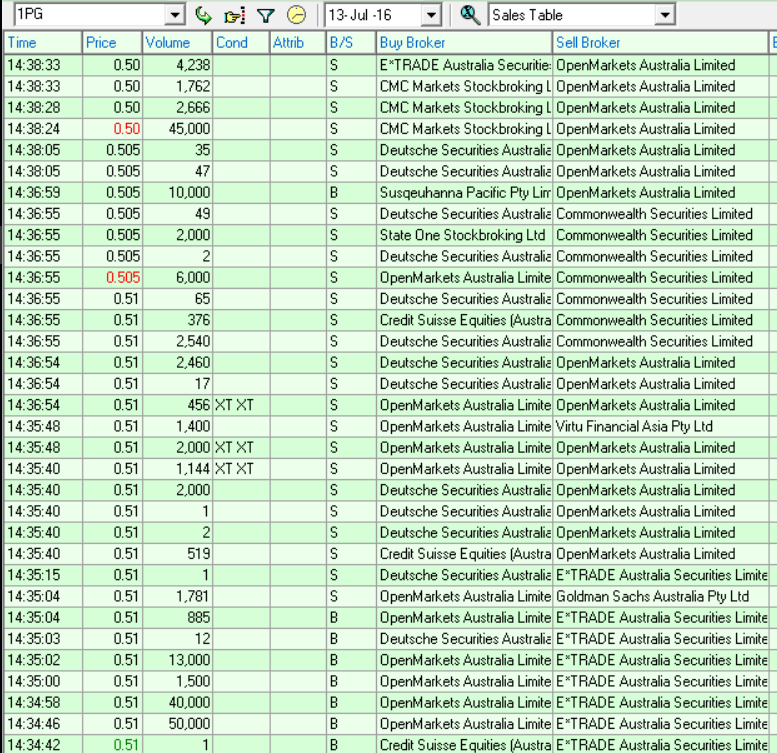777x753 pixels.
Task: Select the 1,762 volume cell
Action: click(177, 86)
